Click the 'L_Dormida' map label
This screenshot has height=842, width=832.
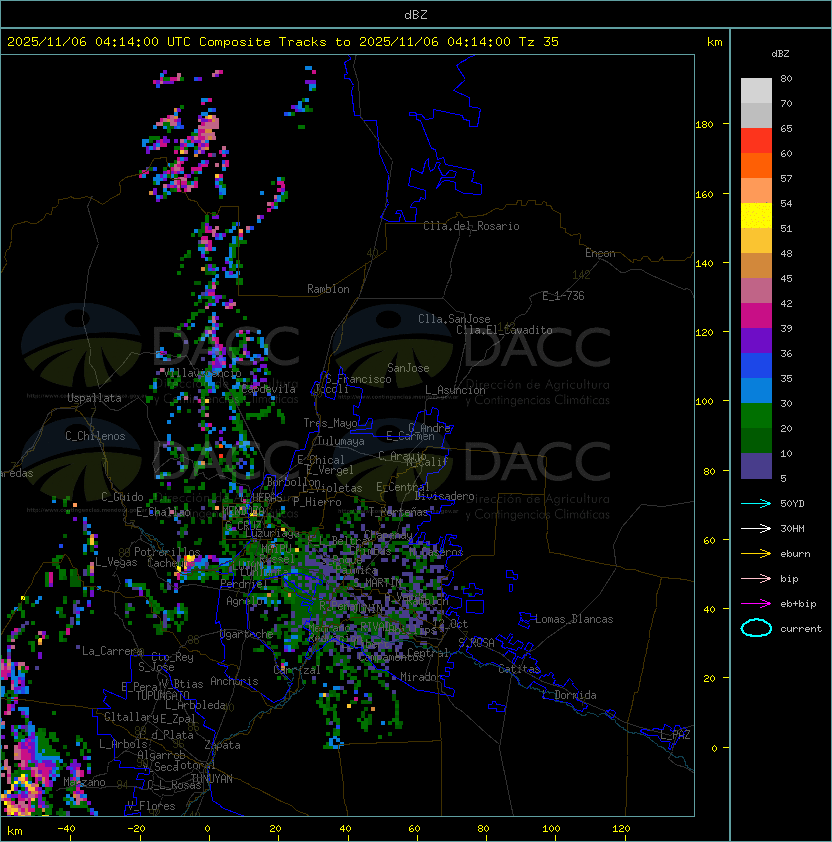tap(569, 695)
